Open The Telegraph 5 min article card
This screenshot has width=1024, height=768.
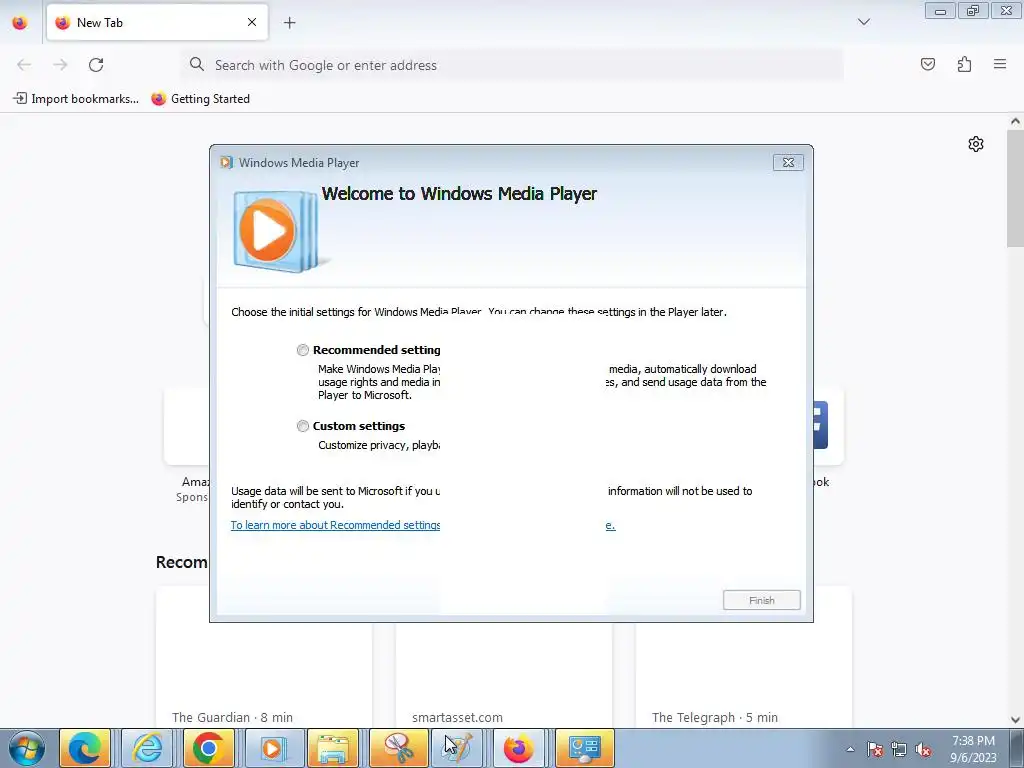743,658
